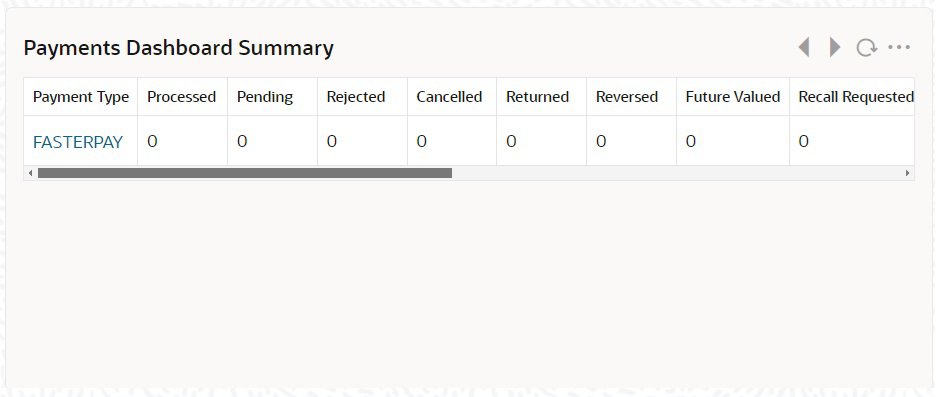The width and height of the screenshot is (937, 397).
Task: Refresh the Payments Dashboard Summary widget
Action: tap(866, 47)
